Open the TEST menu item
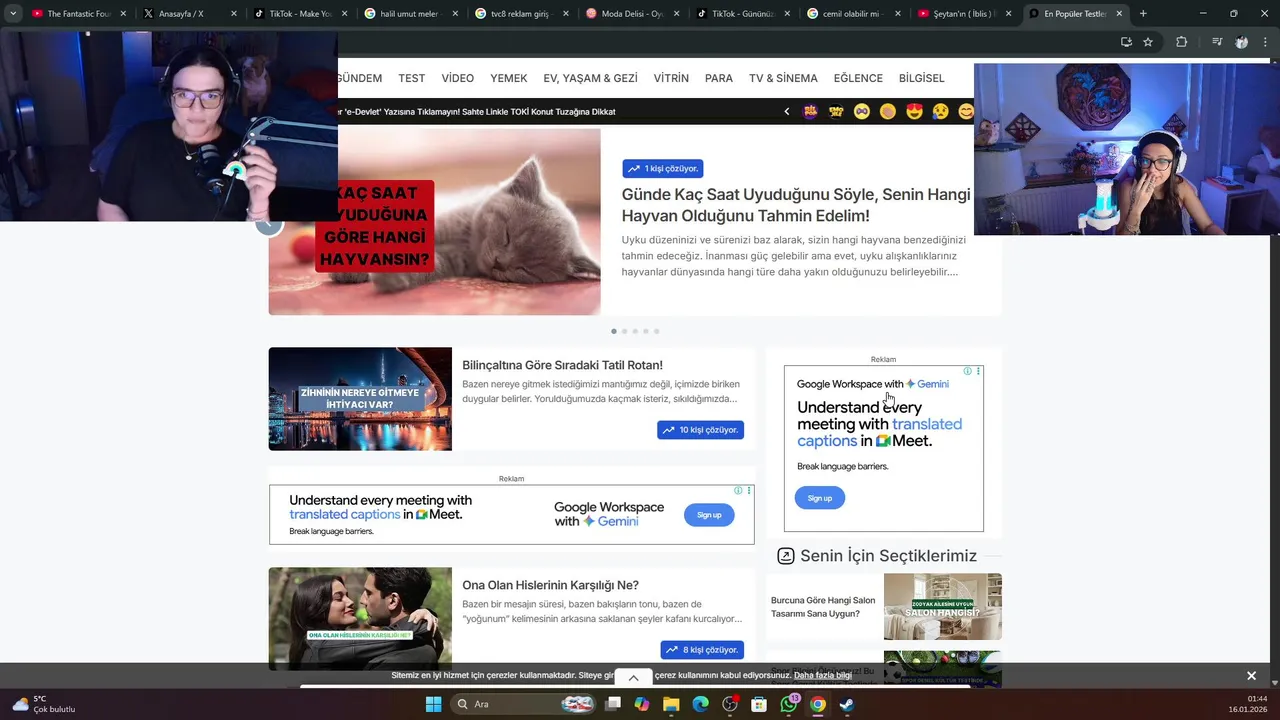 411,78
